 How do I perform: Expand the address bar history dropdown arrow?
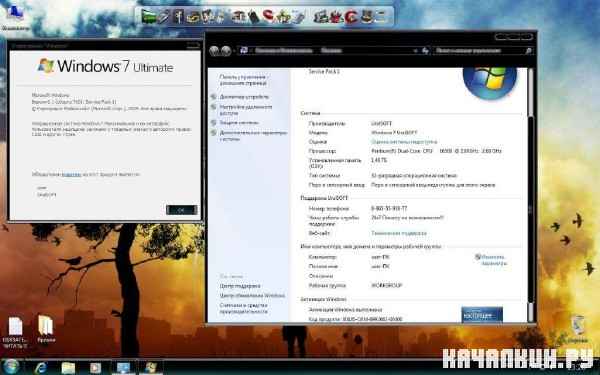pos(415,51)
